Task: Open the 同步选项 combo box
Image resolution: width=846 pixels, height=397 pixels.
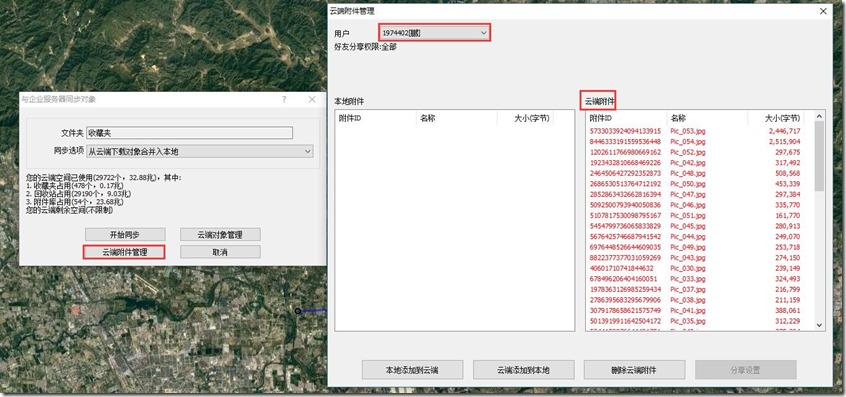Action: tap(200, 152)
